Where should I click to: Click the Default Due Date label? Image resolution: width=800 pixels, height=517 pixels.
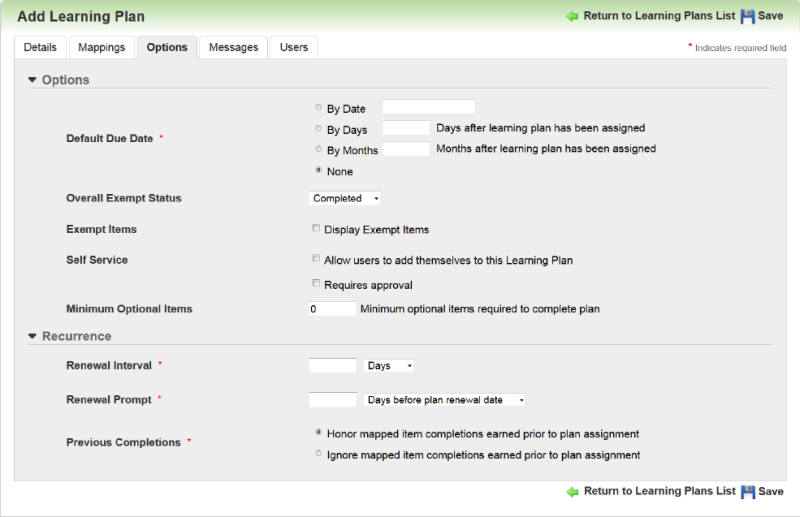(110, 138)
